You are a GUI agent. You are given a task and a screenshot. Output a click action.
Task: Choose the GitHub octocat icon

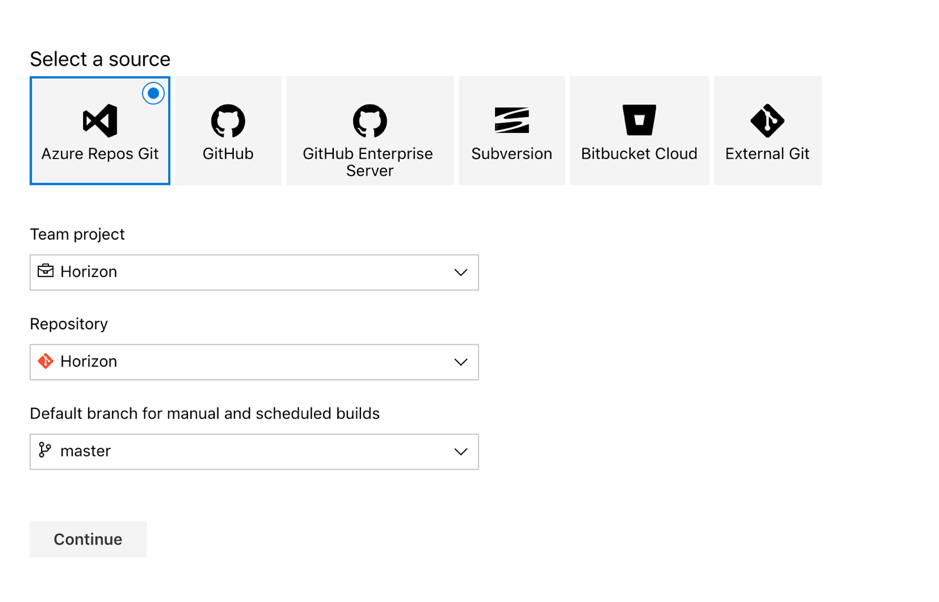(228, 120)
